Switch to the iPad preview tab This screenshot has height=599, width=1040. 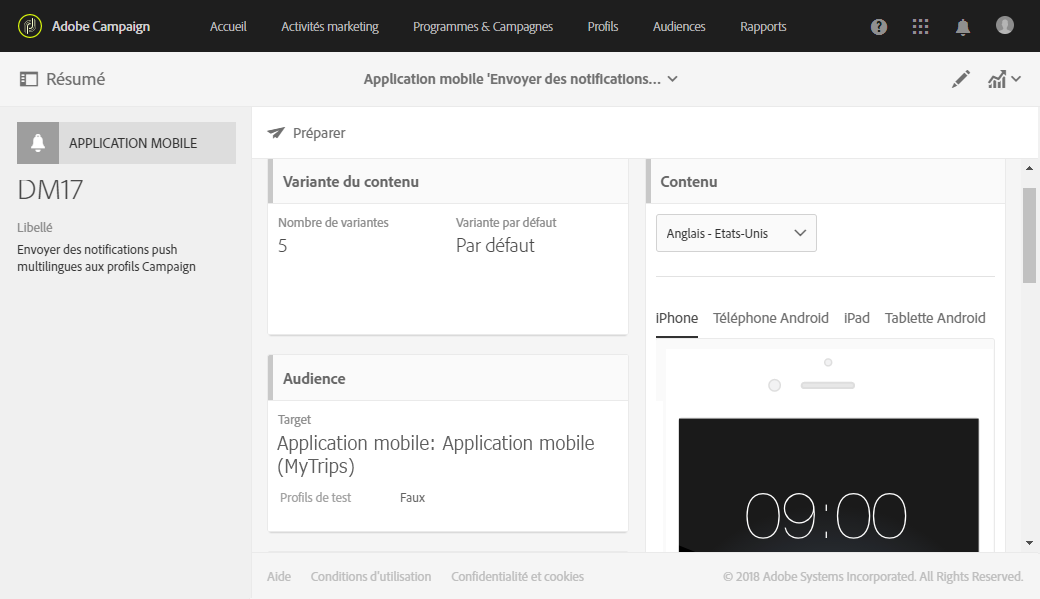point(856,318)
